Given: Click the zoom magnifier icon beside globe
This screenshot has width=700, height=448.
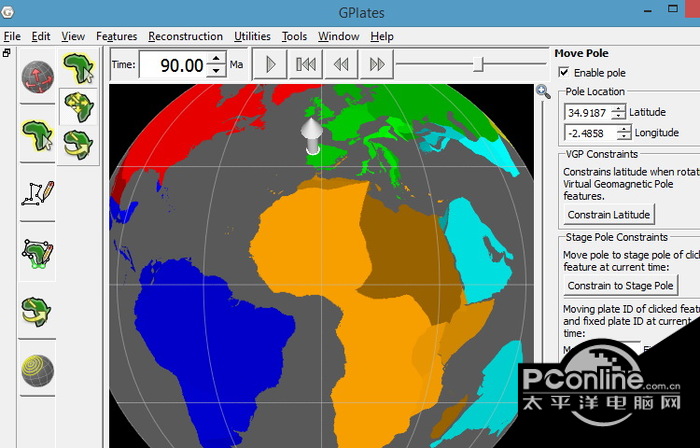Looking at the screenshot, I should 543,92.
